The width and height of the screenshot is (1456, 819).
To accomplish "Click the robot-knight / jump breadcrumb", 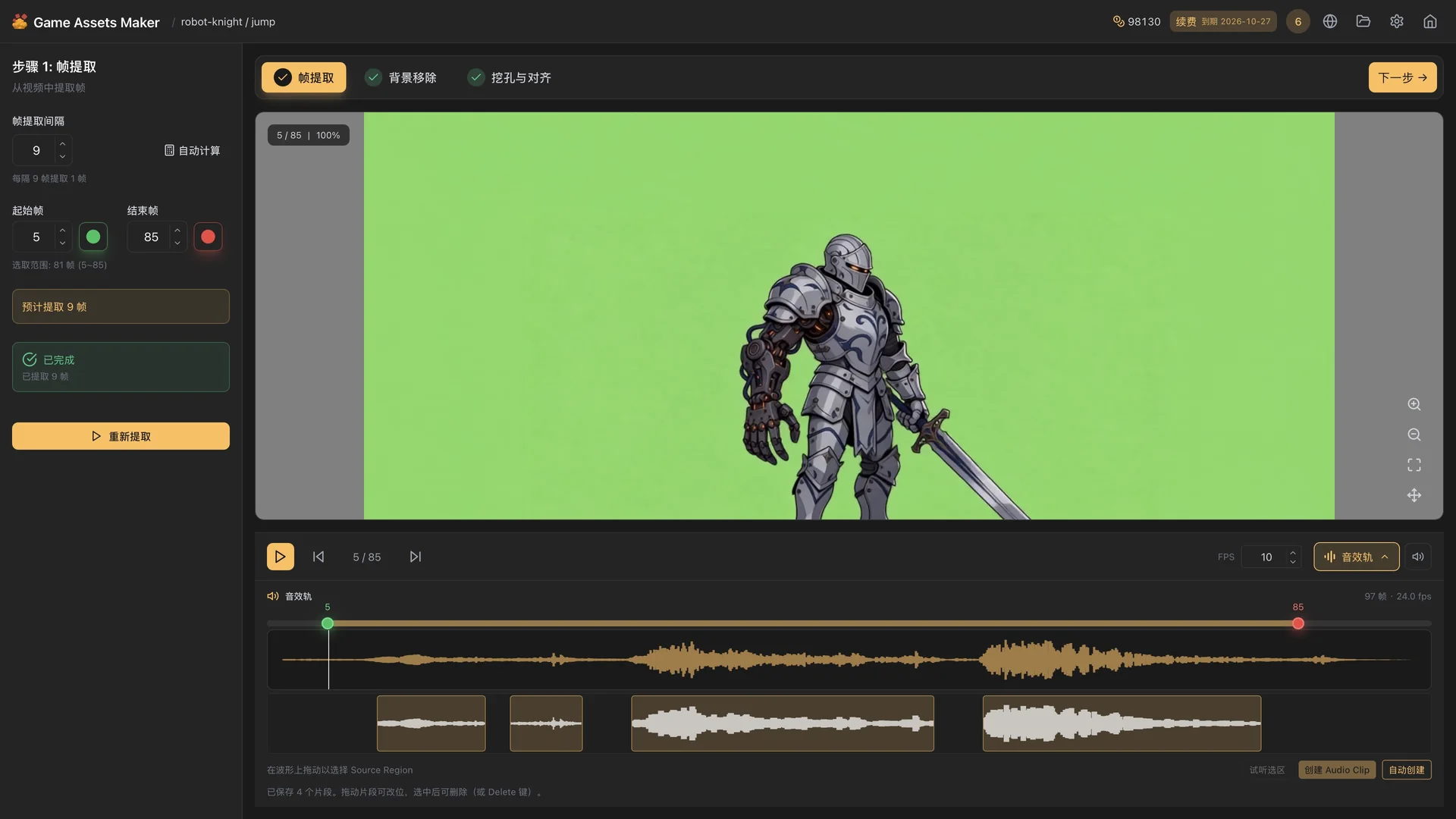I will click(228, 22).
